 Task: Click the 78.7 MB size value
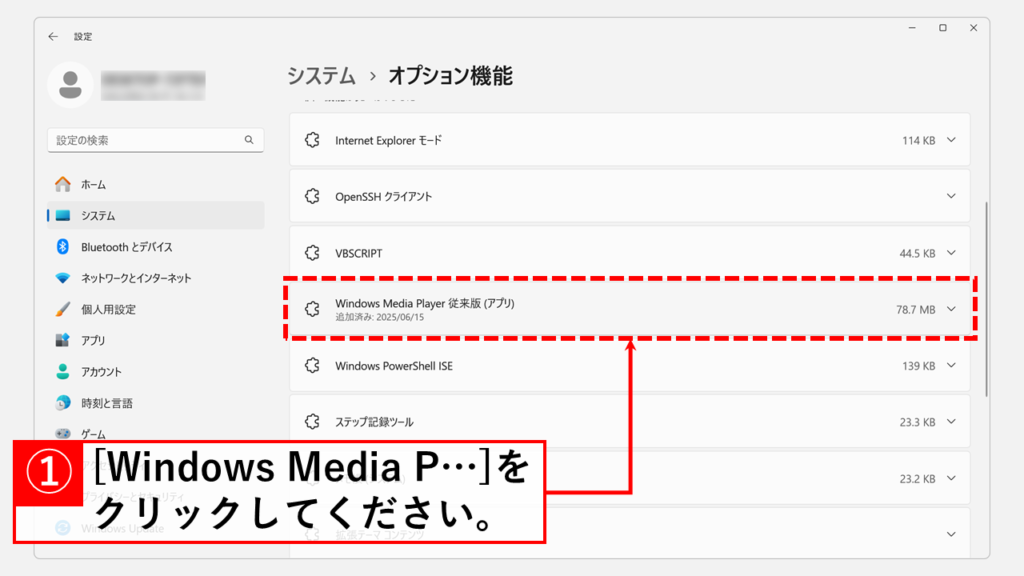916,310
